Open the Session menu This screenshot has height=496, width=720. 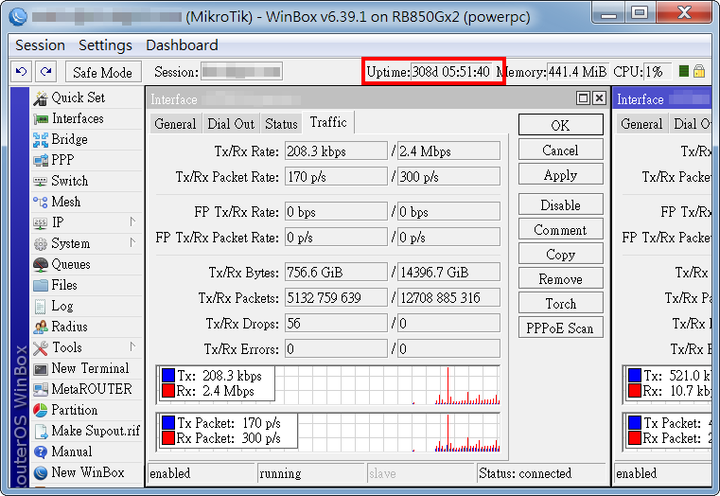pyautogui.click(x=40, y=45)
